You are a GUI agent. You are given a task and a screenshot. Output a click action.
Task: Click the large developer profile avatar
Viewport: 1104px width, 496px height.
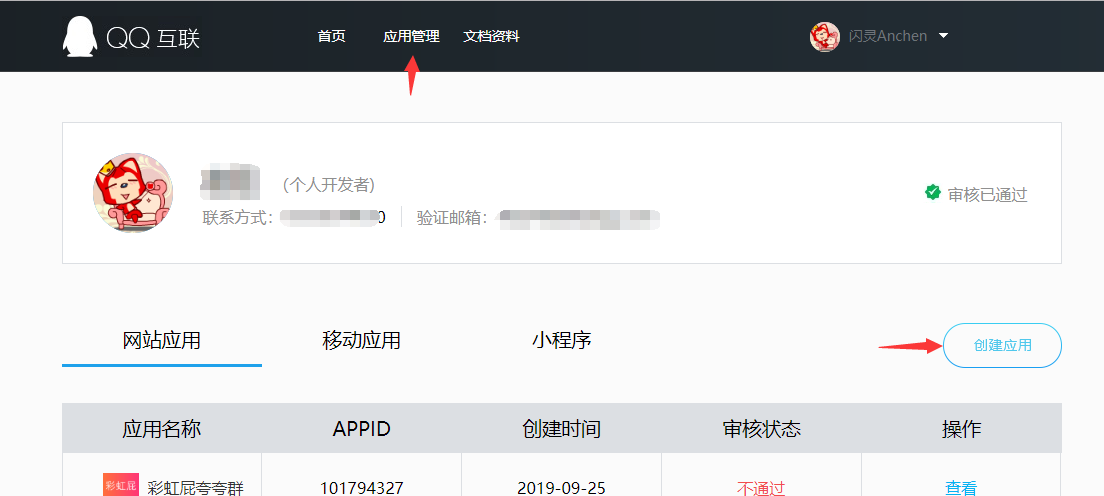point(133,193)
